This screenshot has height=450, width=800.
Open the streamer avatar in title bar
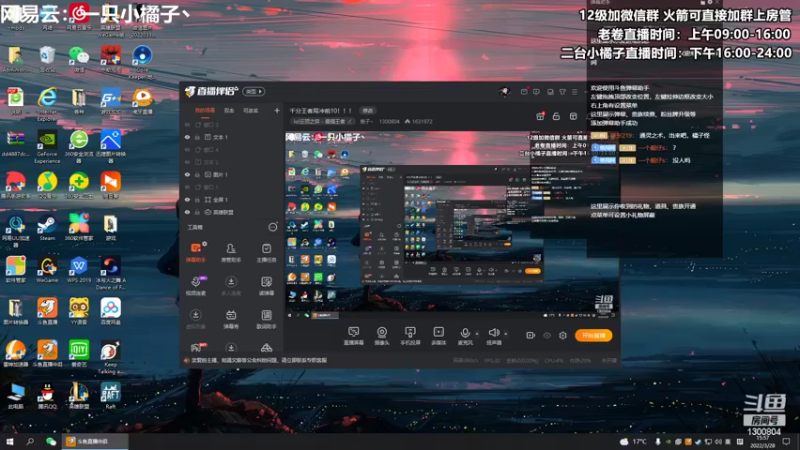click(505, 92)
